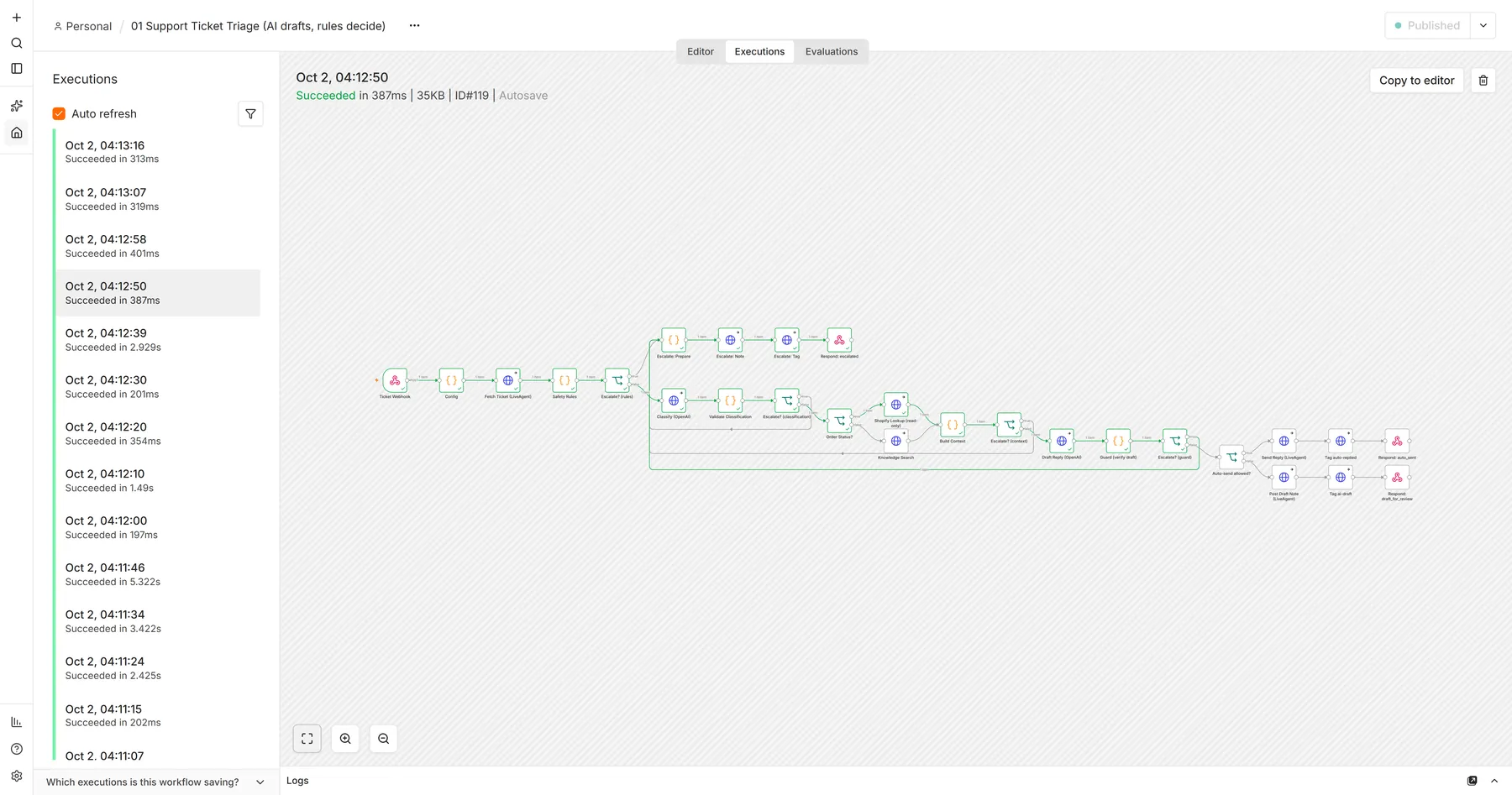This screenshot has width=1512, height=795.
Task: Open execution Oct 2, 04:12:39
Action: [x=158, y=340]
